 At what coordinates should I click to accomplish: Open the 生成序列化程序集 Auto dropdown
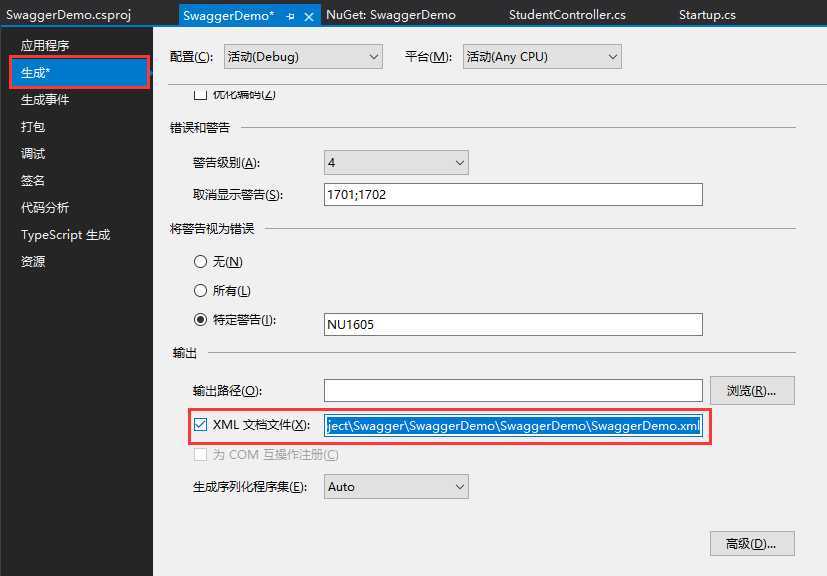[396, 486]
